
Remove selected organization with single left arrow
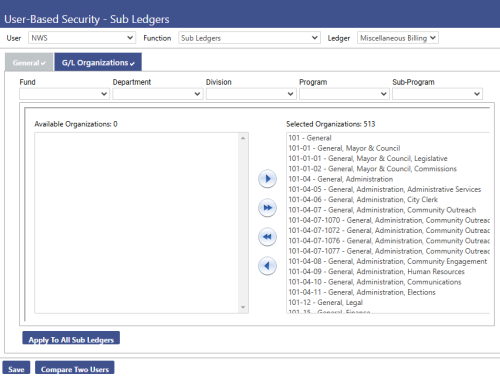(x=267, y=266)
